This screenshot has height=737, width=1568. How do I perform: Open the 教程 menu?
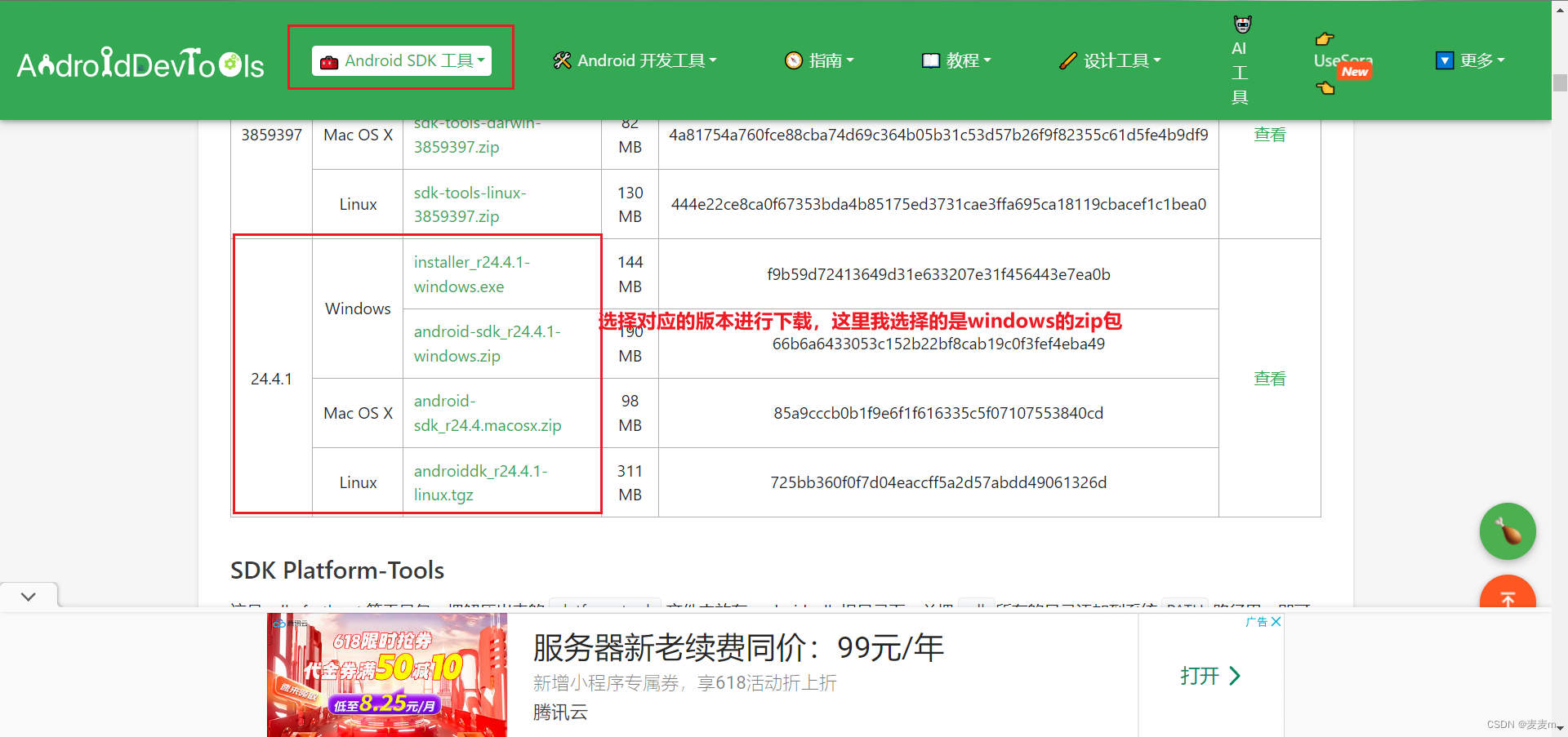click(964, 60)
